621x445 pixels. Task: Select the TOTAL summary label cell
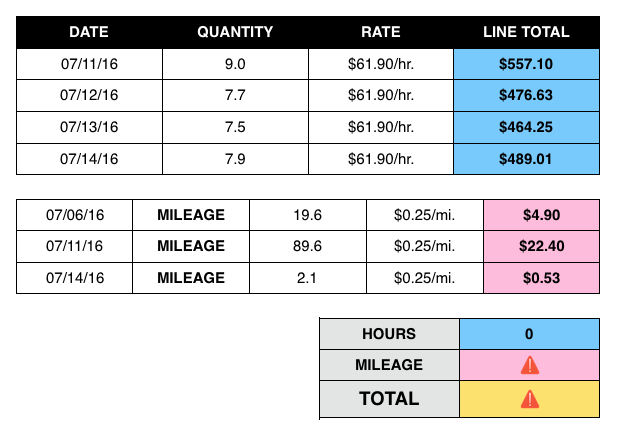tap(388, 398)
